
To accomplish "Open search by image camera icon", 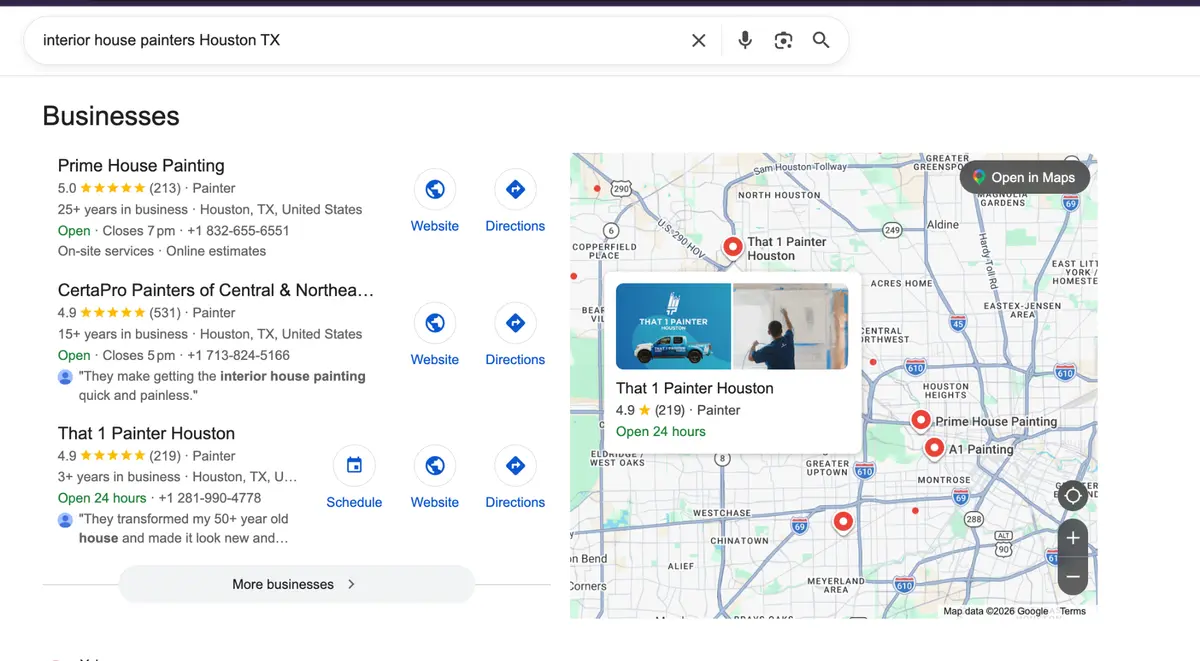I will pyautogui.click(x=783, y=41).
